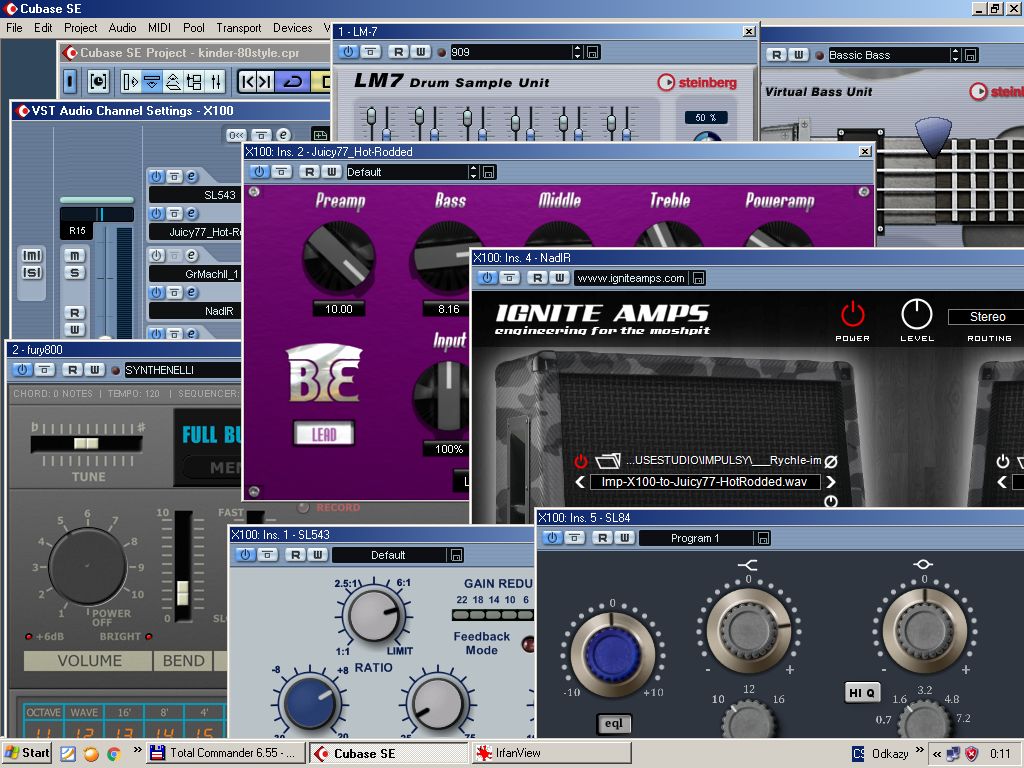Screen dimensions: 1024x768
Task: Open impulse folder icon in NadIR cabinet
Action: [607, 461]
